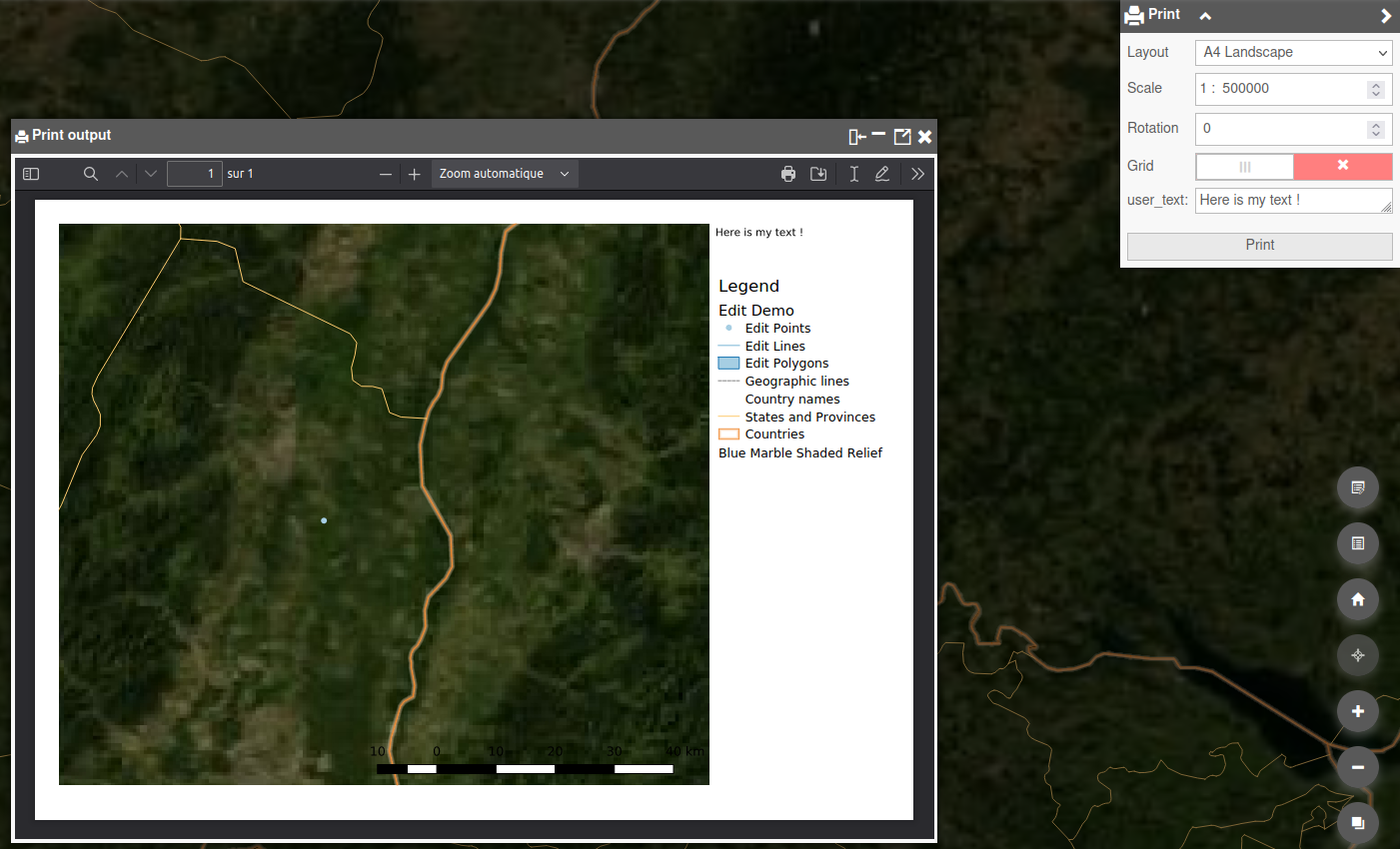Viewport: 1400px width, 849px height.
Task: Collapse the Print panel with up chevron
Action: point(1205,16)
